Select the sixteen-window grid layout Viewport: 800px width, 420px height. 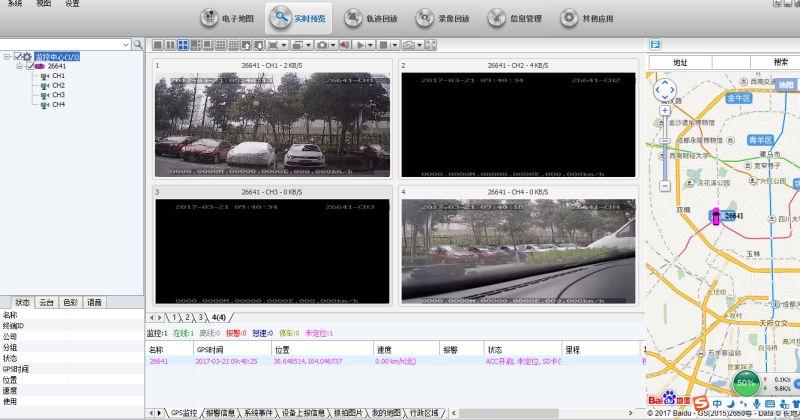click(234, 45)
